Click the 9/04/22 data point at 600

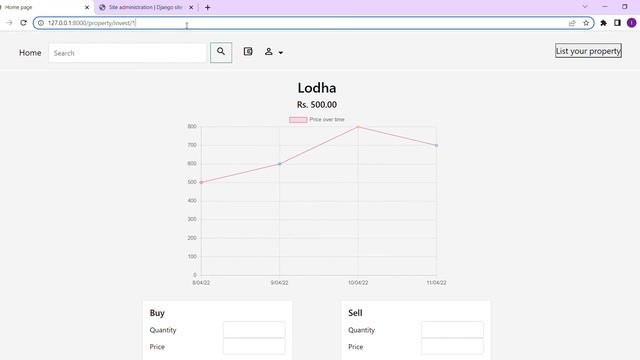click(280, 164)
